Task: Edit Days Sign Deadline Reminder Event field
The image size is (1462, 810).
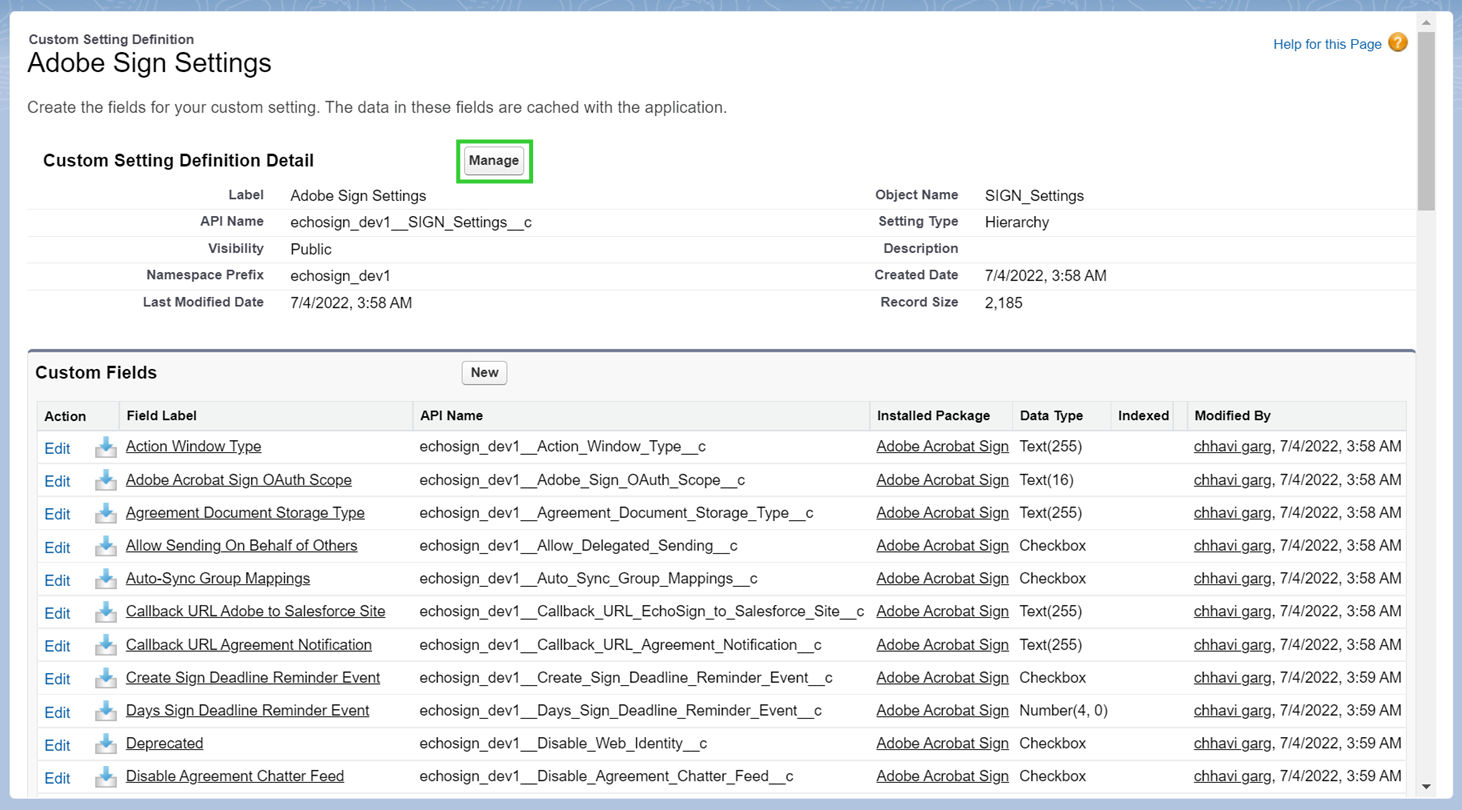Action: click(x=57, y=712)
